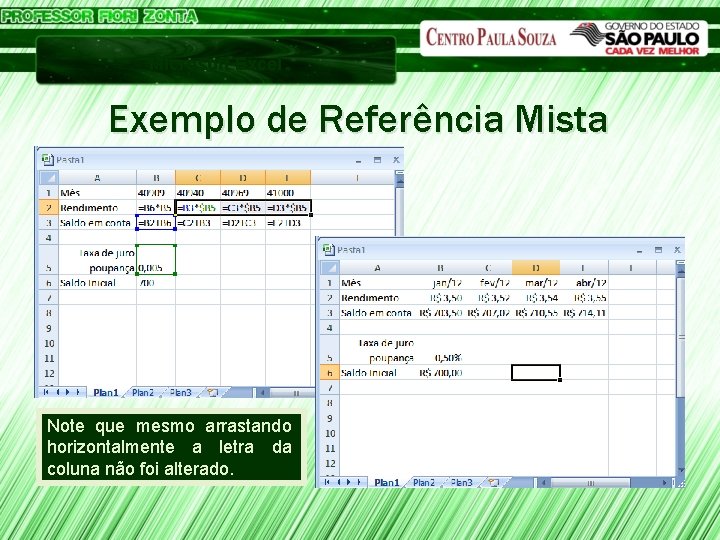The image size is (720, 540).
Task: Select row 6 header in right window
Action: [330, 372]
